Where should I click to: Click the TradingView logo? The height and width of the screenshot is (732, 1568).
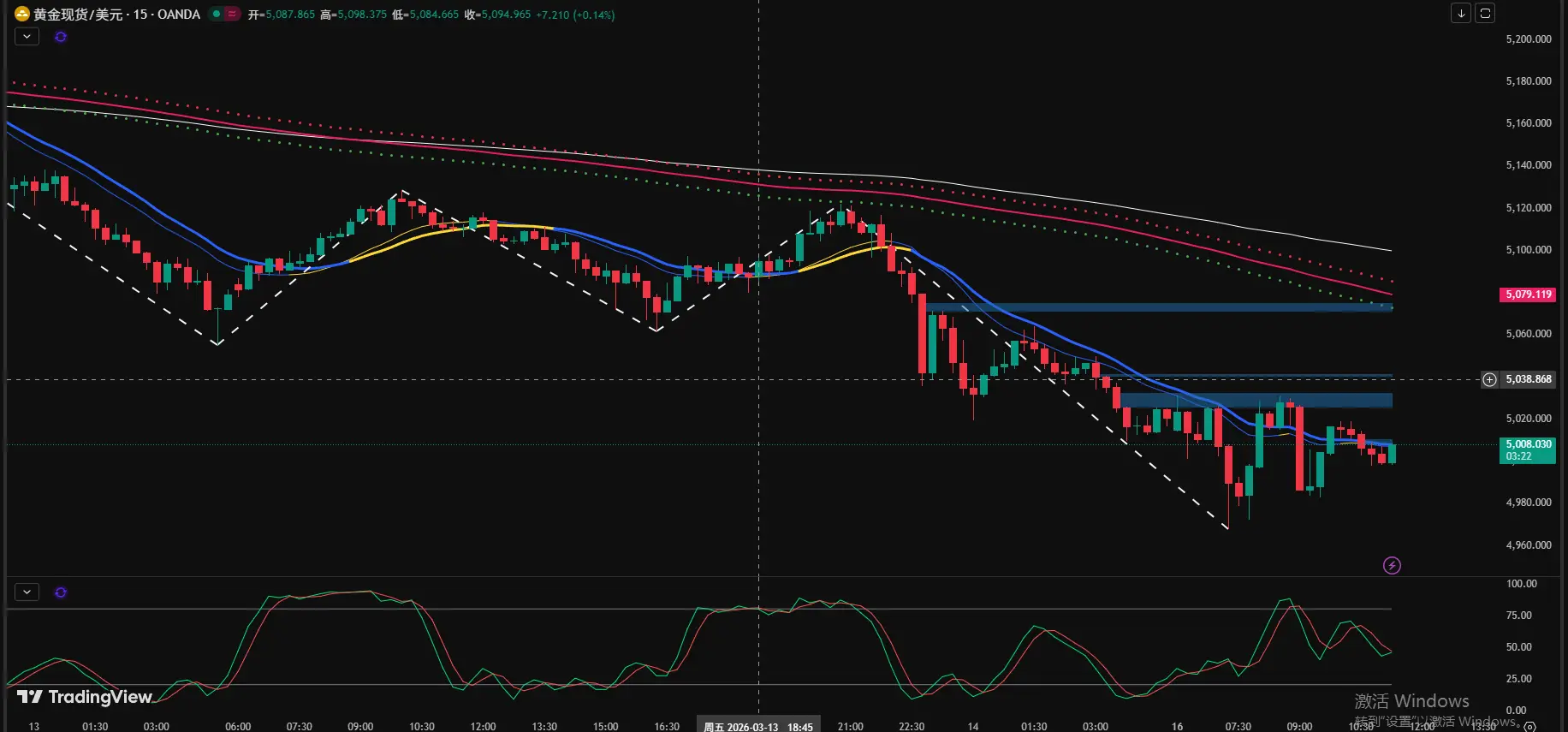pos(85,697)
